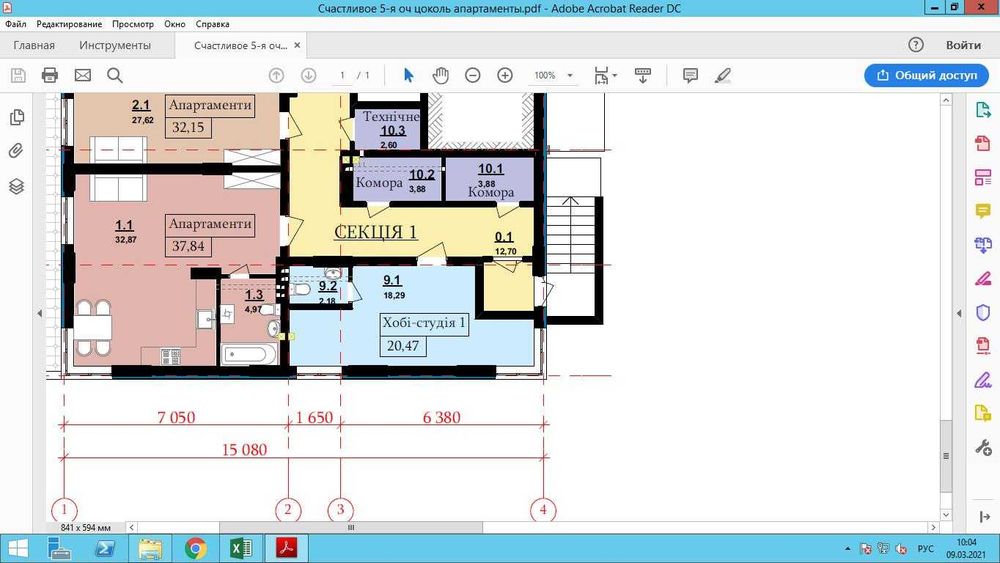The image size is (1000, 563).
Task: Expand left navigation pane arrow
Action: pyautogui.click(x=40, y=313)
